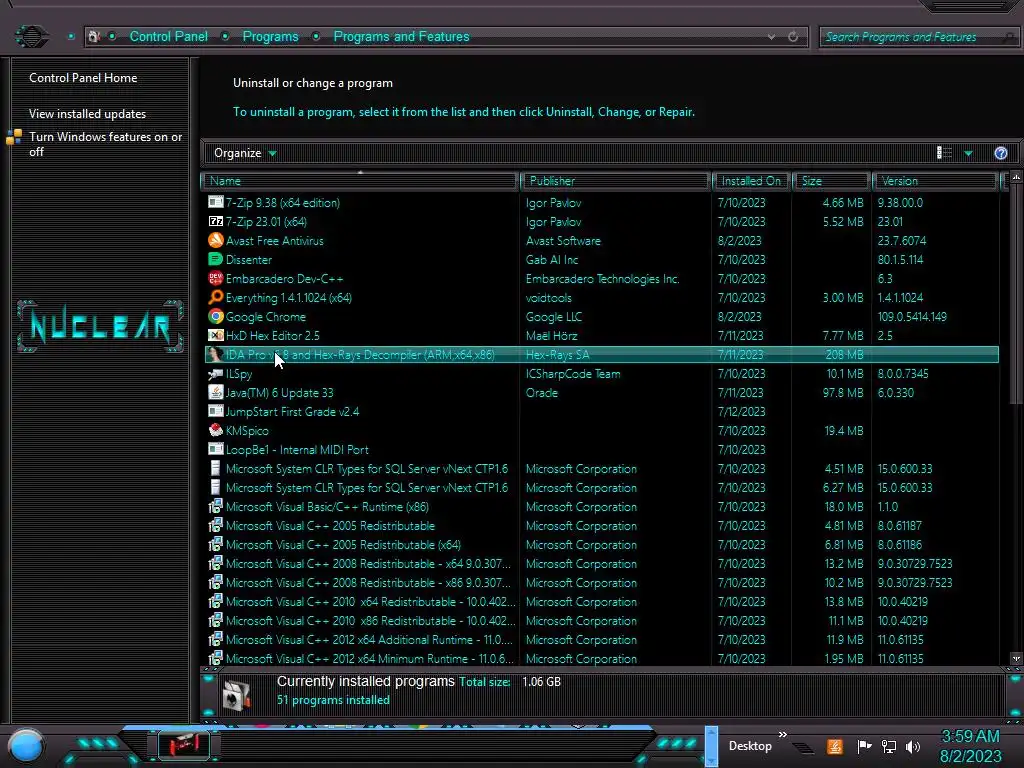The height and width of the screenshot is (768, 1024).
Task: Expand the address bar history dropdown
Action: pyautogui.click(x=771, y=37)
